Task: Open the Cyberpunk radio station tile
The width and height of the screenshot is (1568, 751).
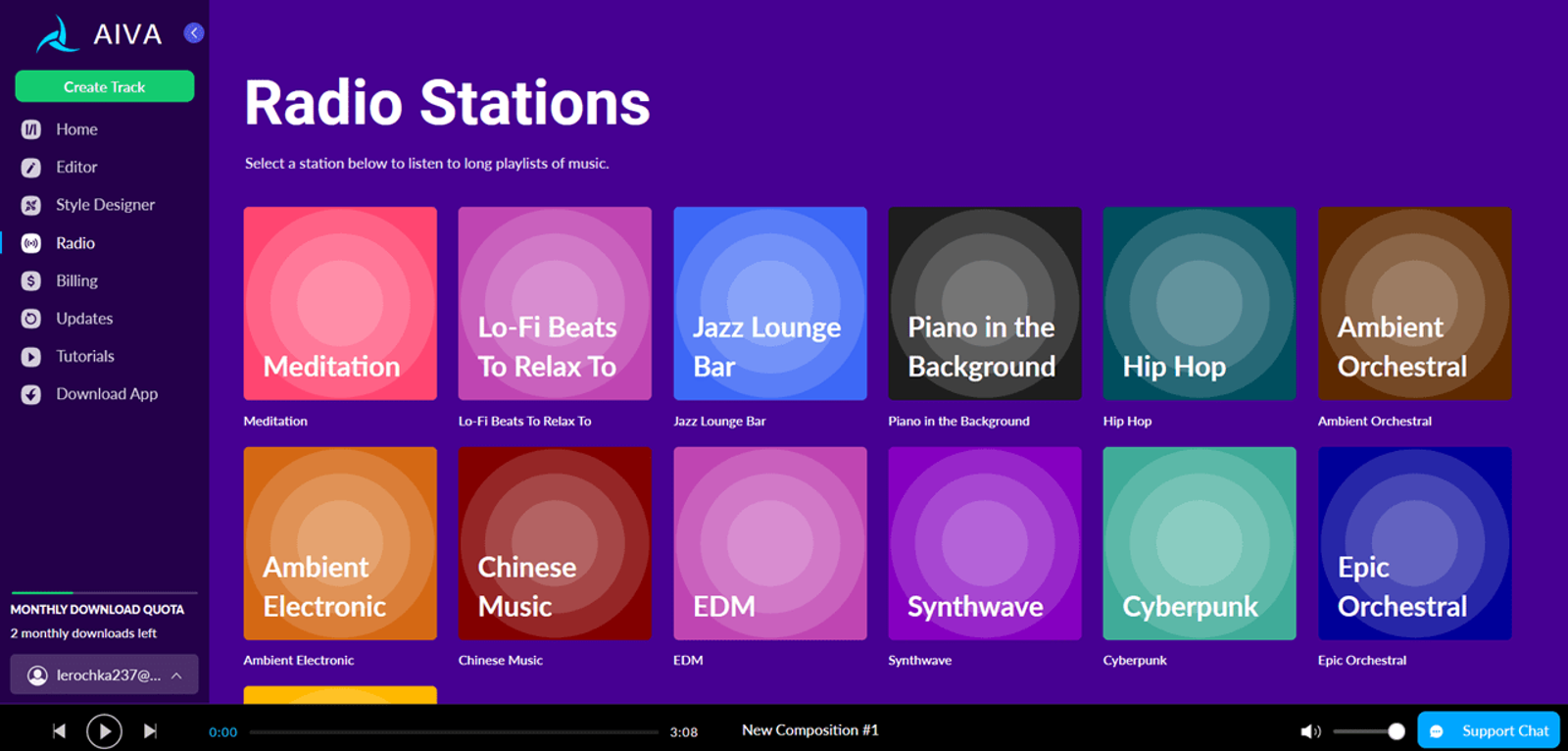Action: (x=1200, y=543)
